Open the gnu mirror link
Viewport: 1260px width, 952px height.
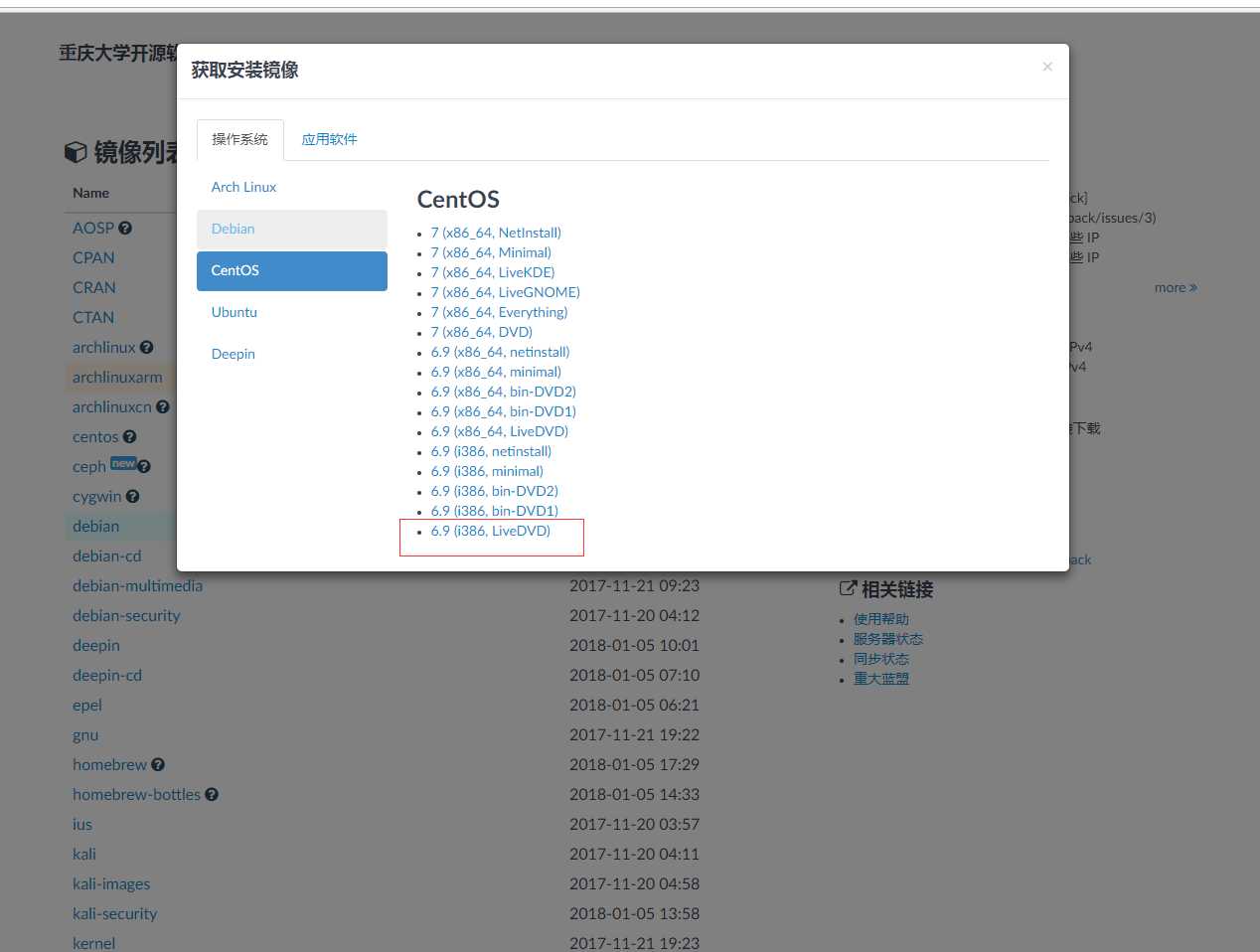pyautogui.click(x=85, y=734)
